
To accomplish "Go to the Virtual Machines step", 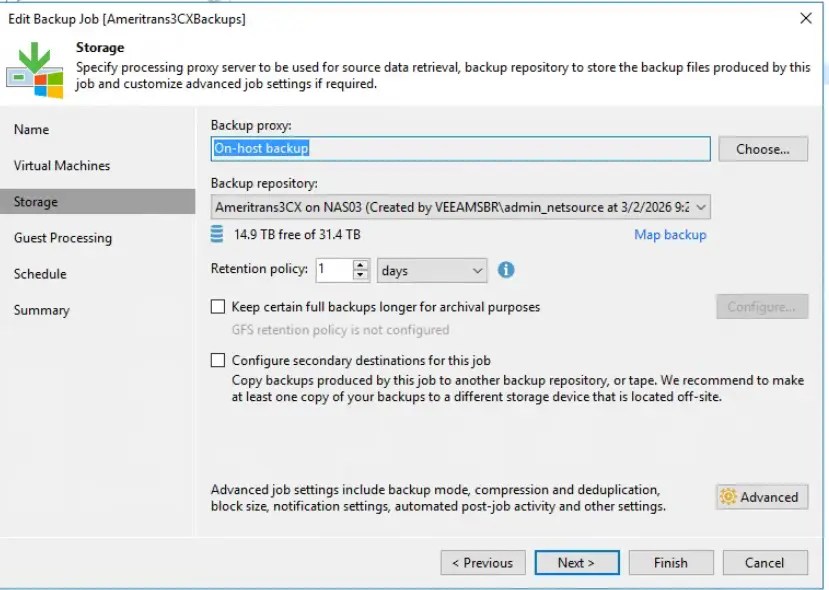I will pyautogui.click(x=62, y=165).
